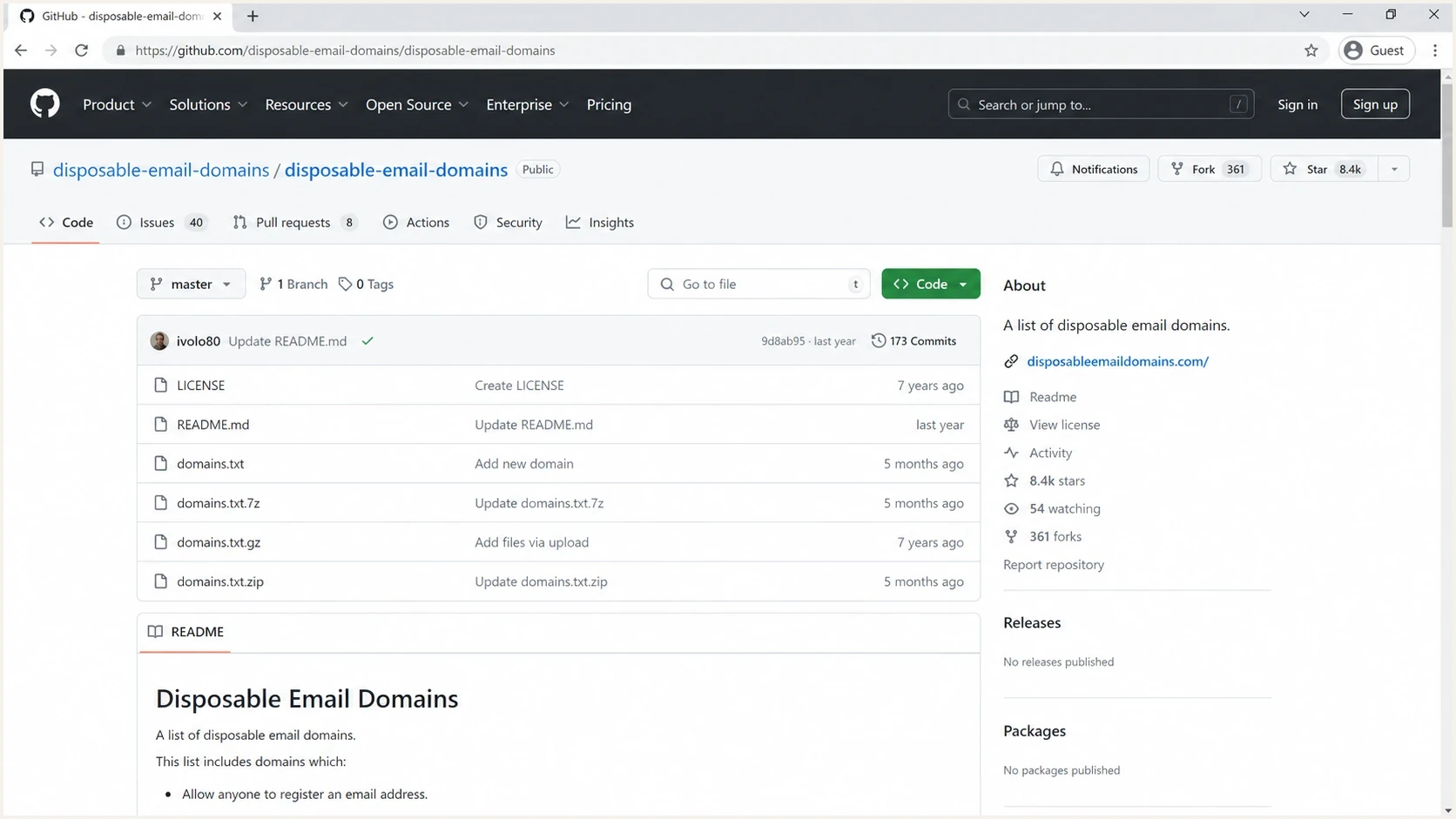Screen dimensions: 1456x819
Task: Open the domains.txt.7z file
Action: tap(218, 502)
